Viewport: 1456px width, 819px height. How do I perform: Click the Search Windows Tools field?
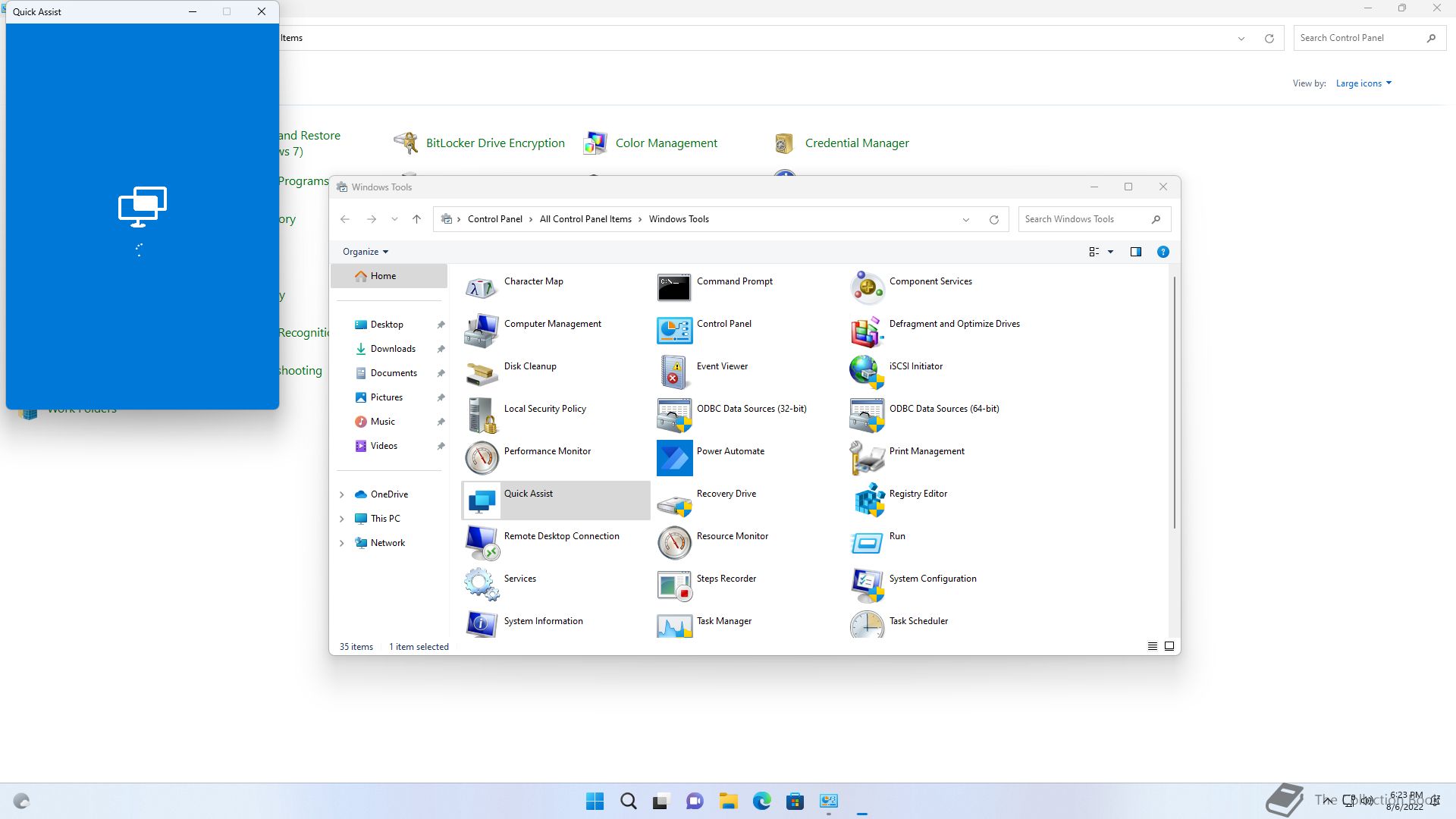pos(1094,219)
